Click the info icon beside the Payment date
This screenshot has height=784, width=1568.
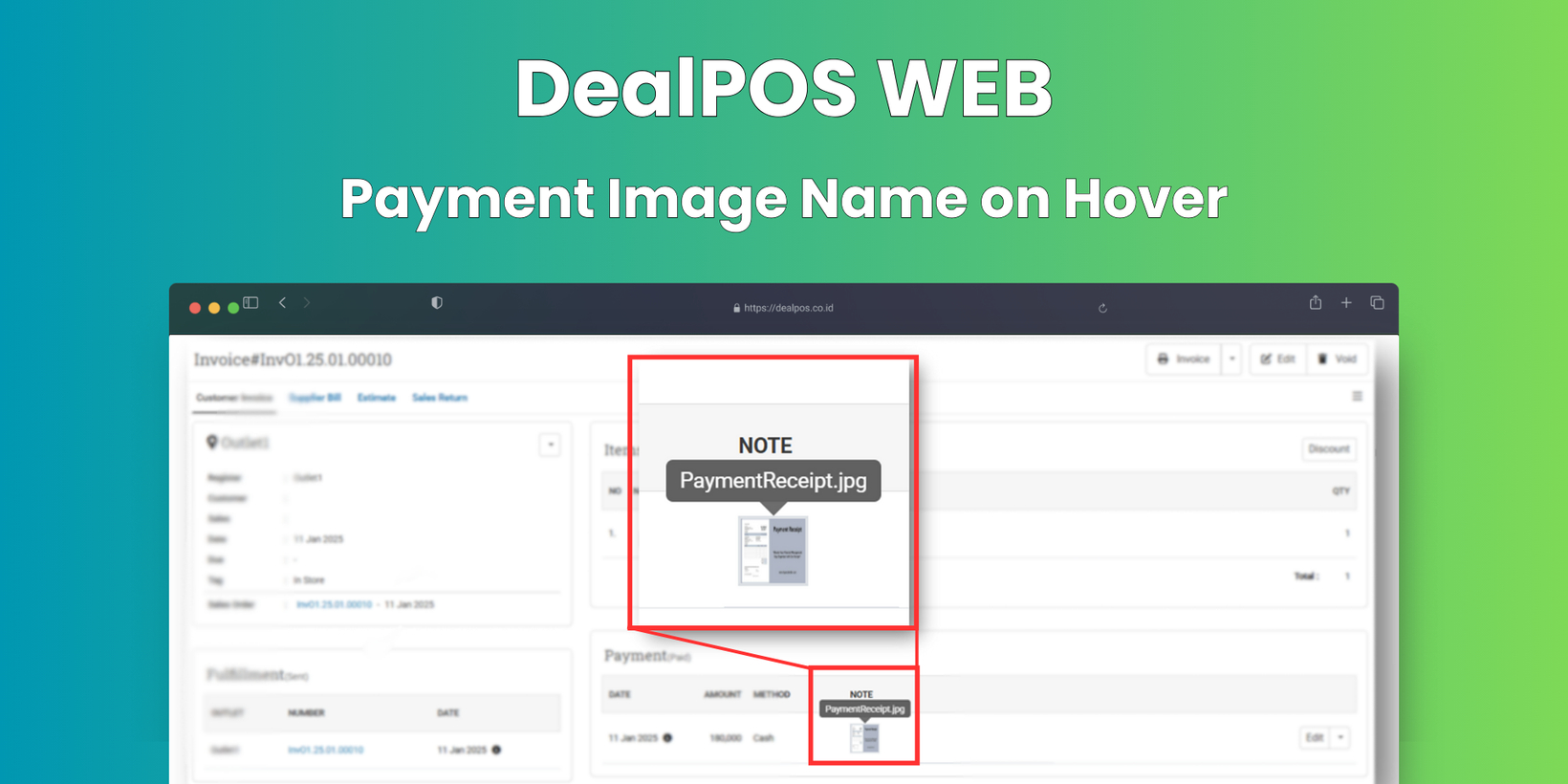tap(667, 737)
